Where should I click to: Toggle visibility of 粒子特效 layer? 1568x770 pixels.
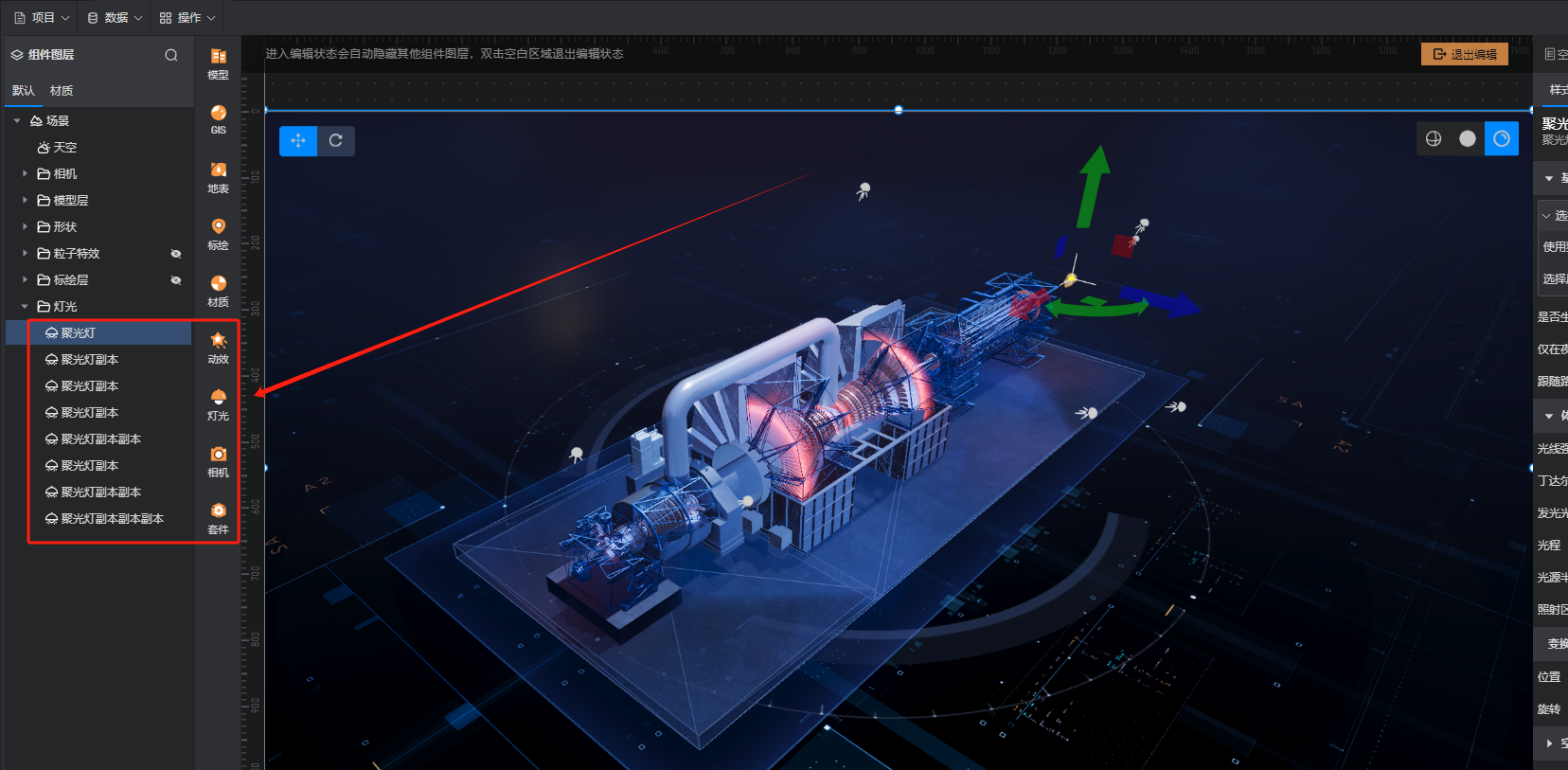175,254
